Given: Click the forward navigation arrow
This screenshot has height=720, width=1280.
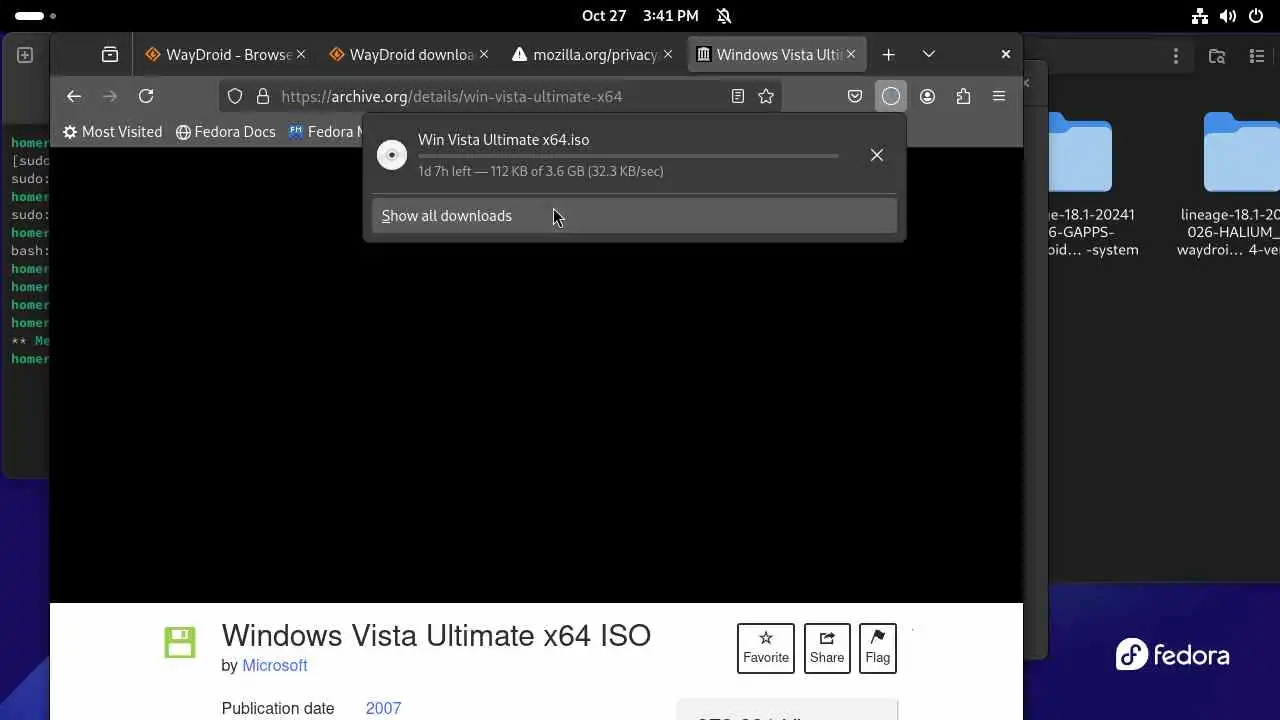Looking at the screenshot, I should coord(110,96).
